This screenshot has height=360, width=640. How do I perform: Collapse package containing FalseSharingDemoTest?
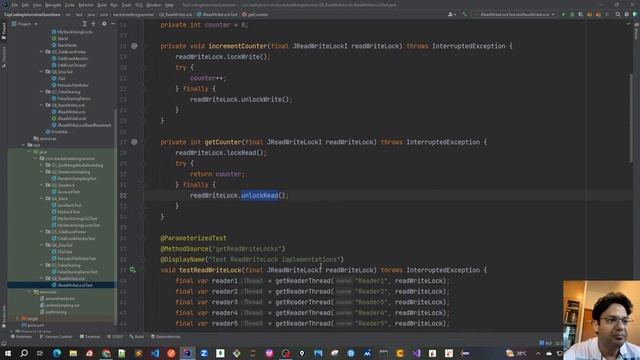42,265
